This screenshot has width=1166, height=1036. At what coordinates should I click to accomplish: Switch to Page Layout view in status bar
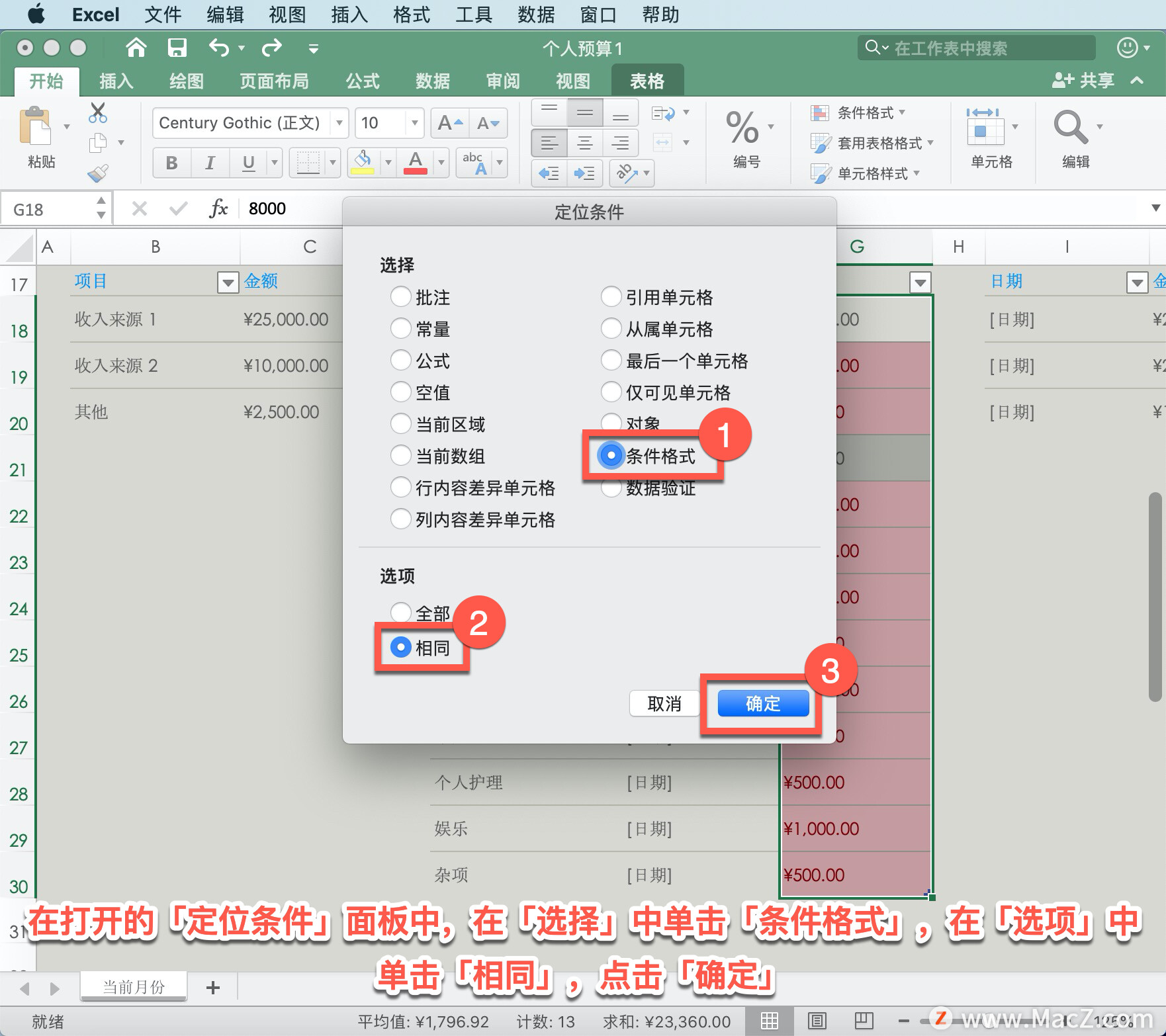pyautogui.click(x=817, y=1021)
